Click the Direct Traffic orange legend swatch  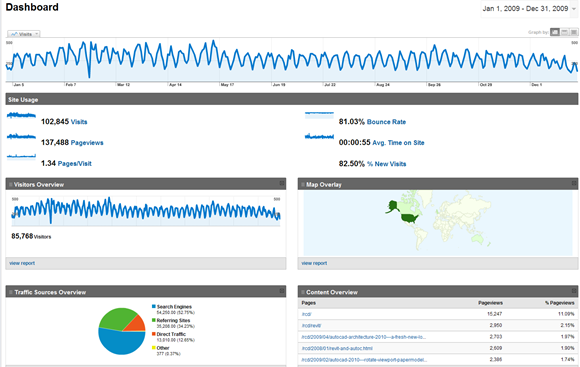(154, 334)
